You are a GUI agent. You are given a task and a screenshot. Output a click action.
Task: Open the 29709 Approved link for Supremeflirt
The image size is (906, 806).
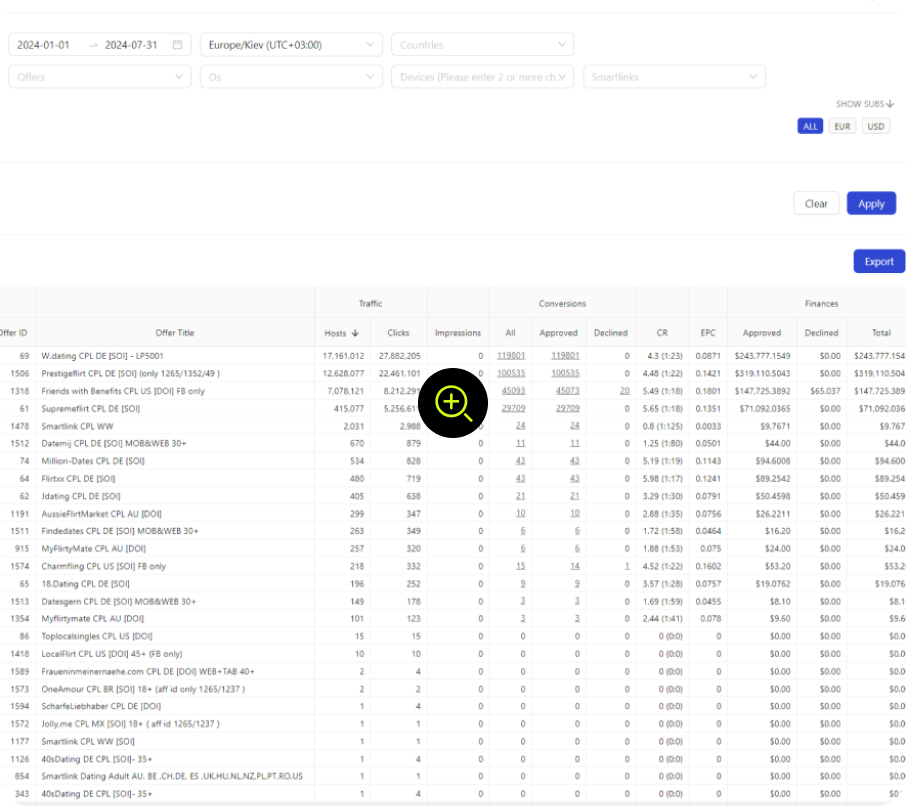(x=567, y=408)
